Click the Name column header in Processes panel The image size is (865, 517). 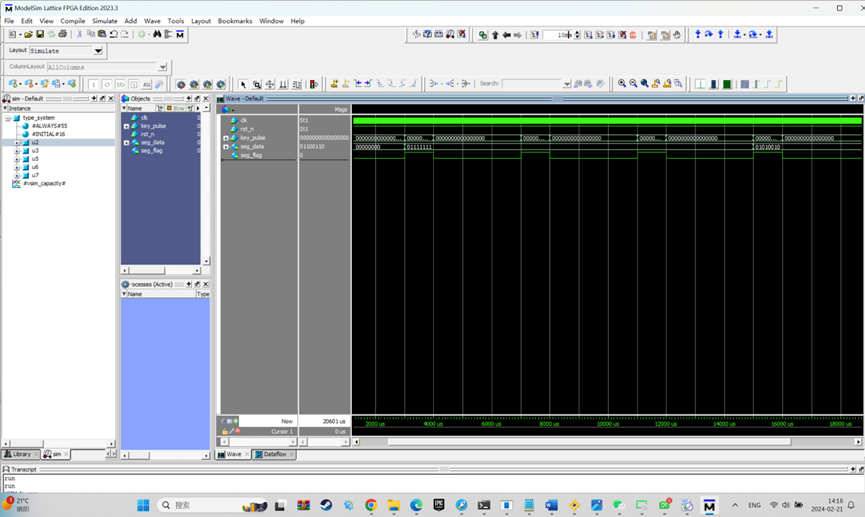pos(158,294)
